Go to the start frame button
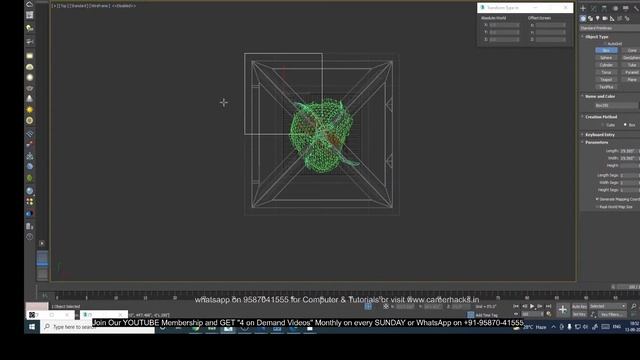The width and height of the screenshot is (640, 360). coord(516,306)
